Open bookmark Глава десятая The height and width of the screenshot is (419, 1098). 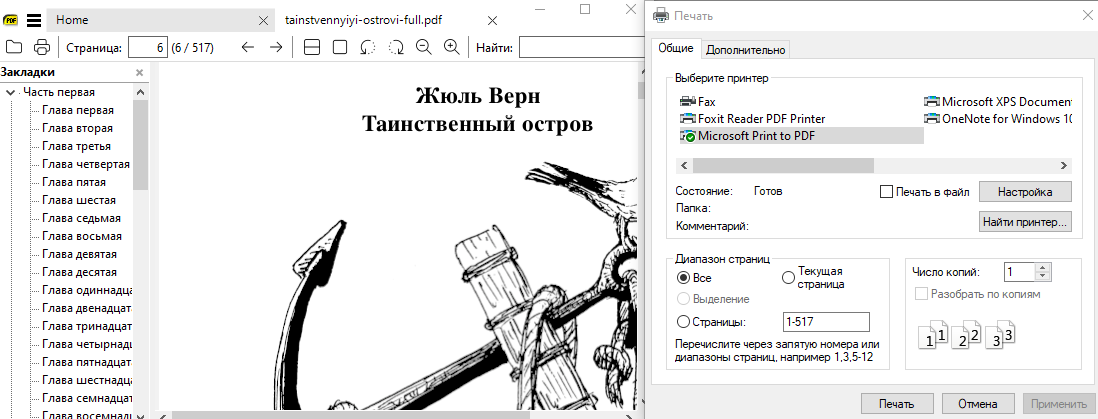click(x=79, y=272)
